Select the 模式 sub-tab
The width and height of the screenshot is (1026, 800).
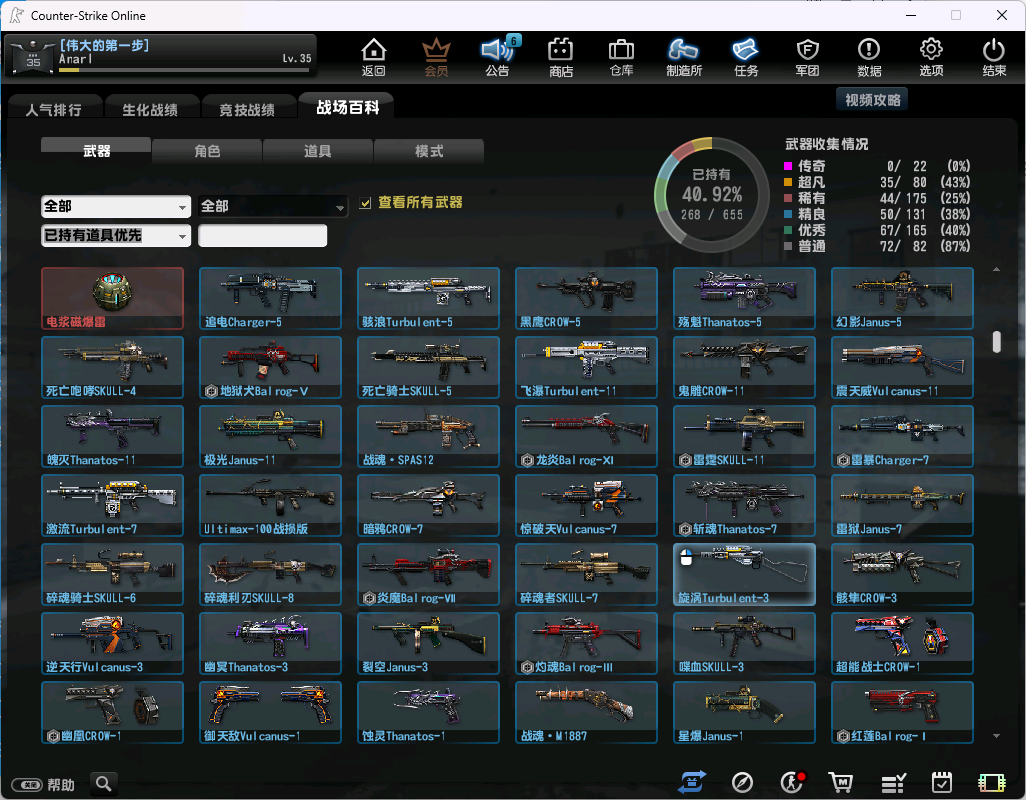click(x=429, y=150)
